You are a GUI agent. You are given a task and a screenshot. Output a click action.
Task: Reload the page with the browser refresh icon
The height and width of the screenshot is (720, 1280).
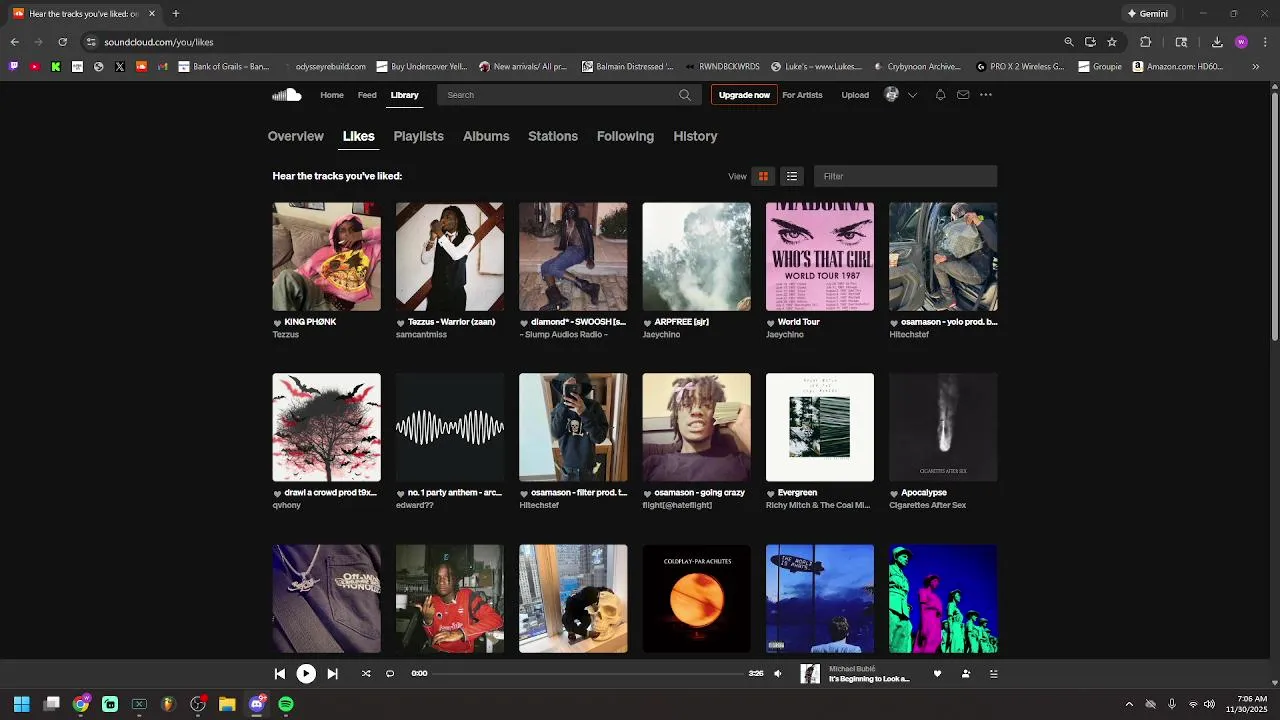pyautogui.click(x=62, y=42)
